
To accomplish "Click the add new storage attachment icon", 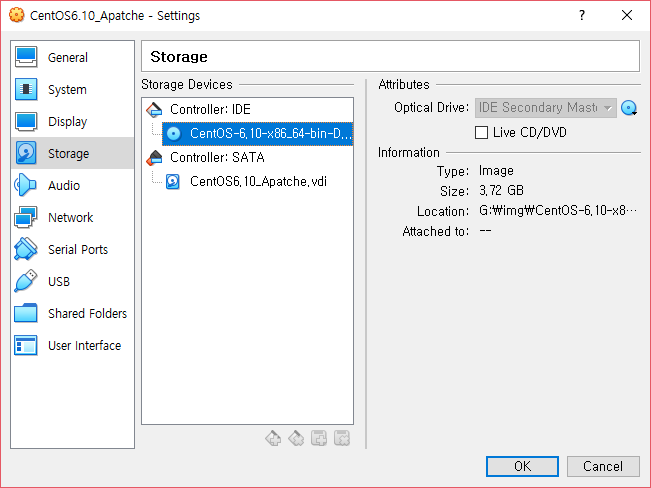I will (319, 438).
